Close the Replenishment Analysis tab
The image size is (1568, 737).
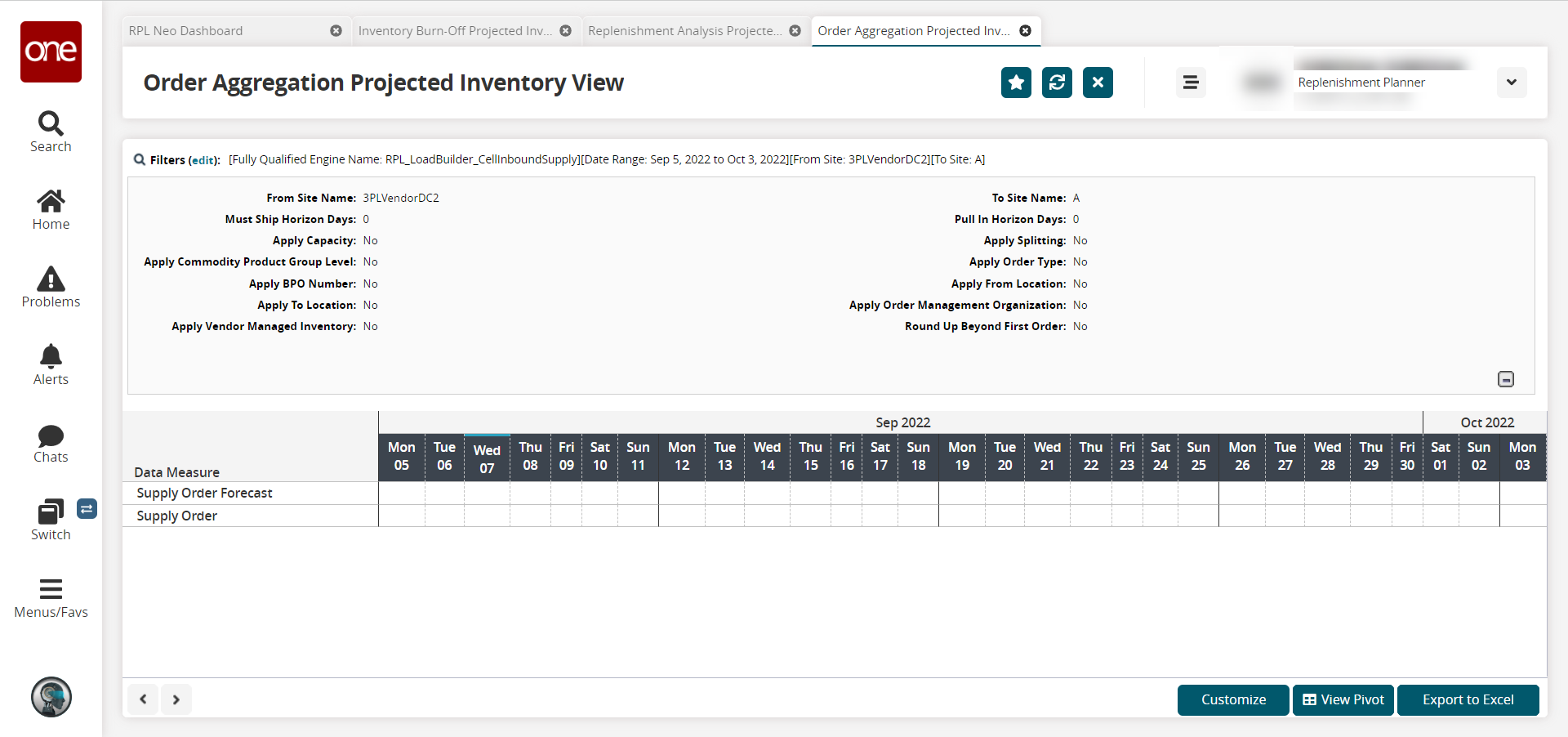pyautogui.click(x=795, y=31)
